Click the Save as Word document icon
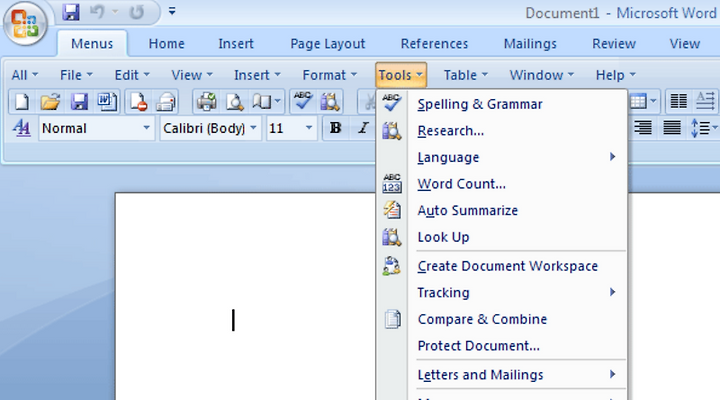 click(x=107, y=101)
